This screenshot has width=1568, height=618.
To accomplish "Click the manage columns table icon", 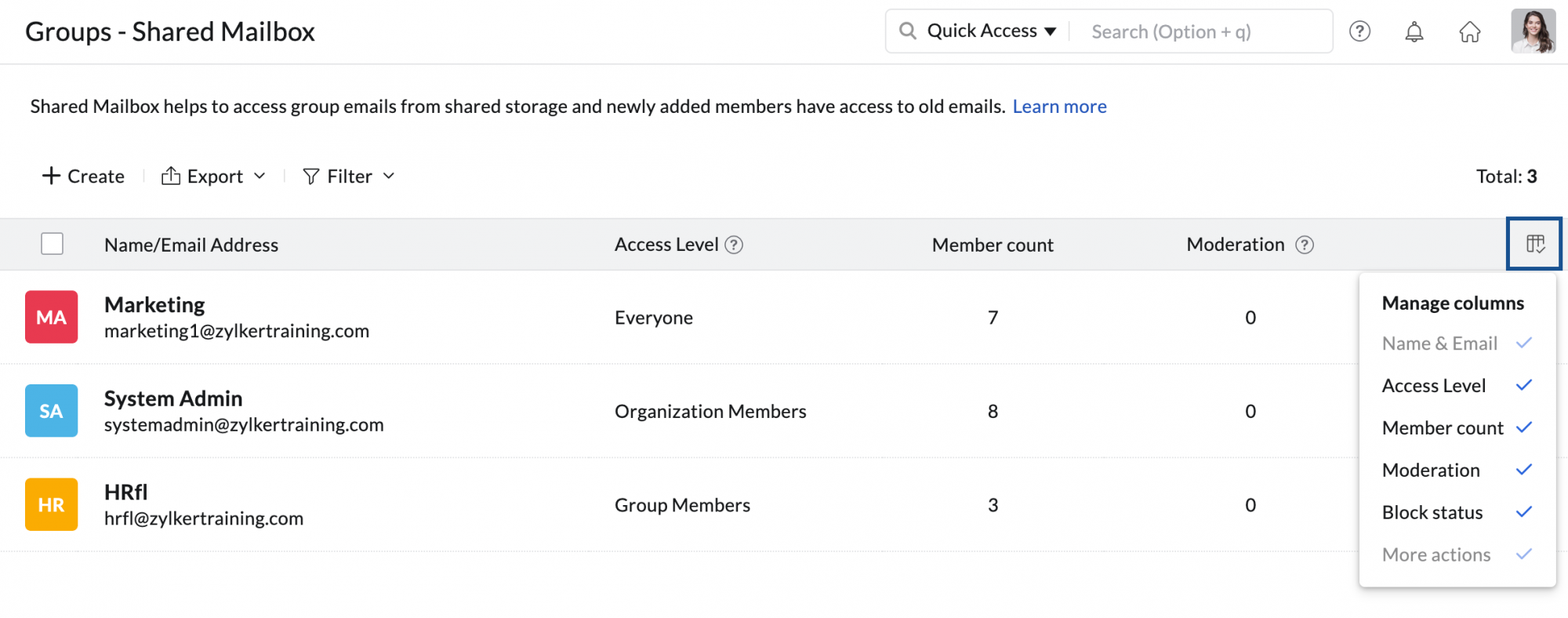I will coord(1534,244).
